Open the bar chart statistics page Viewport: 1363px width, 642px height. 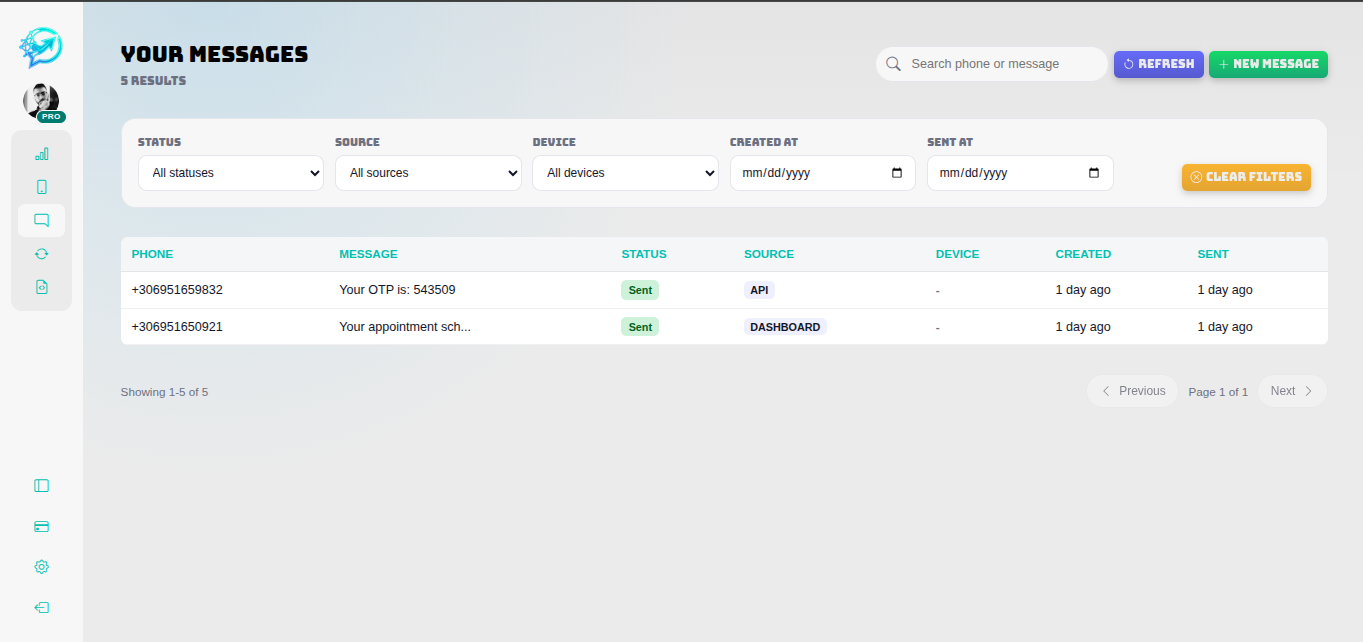41,154
